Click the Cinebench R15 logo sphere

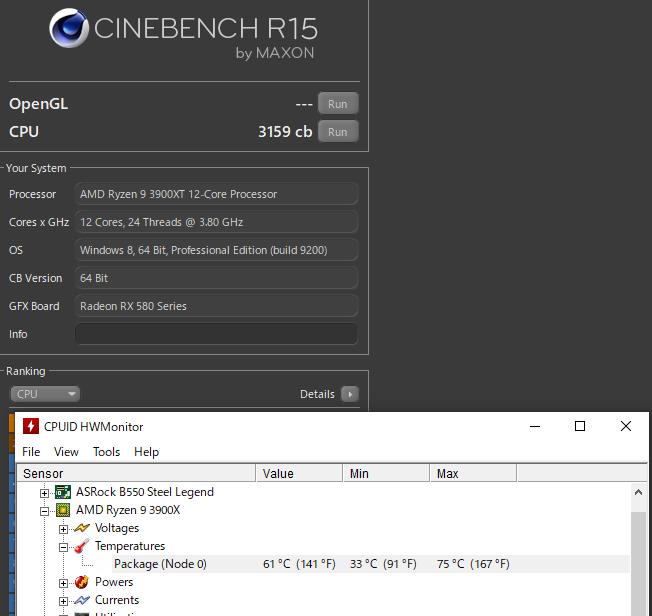tap(69, 28)
